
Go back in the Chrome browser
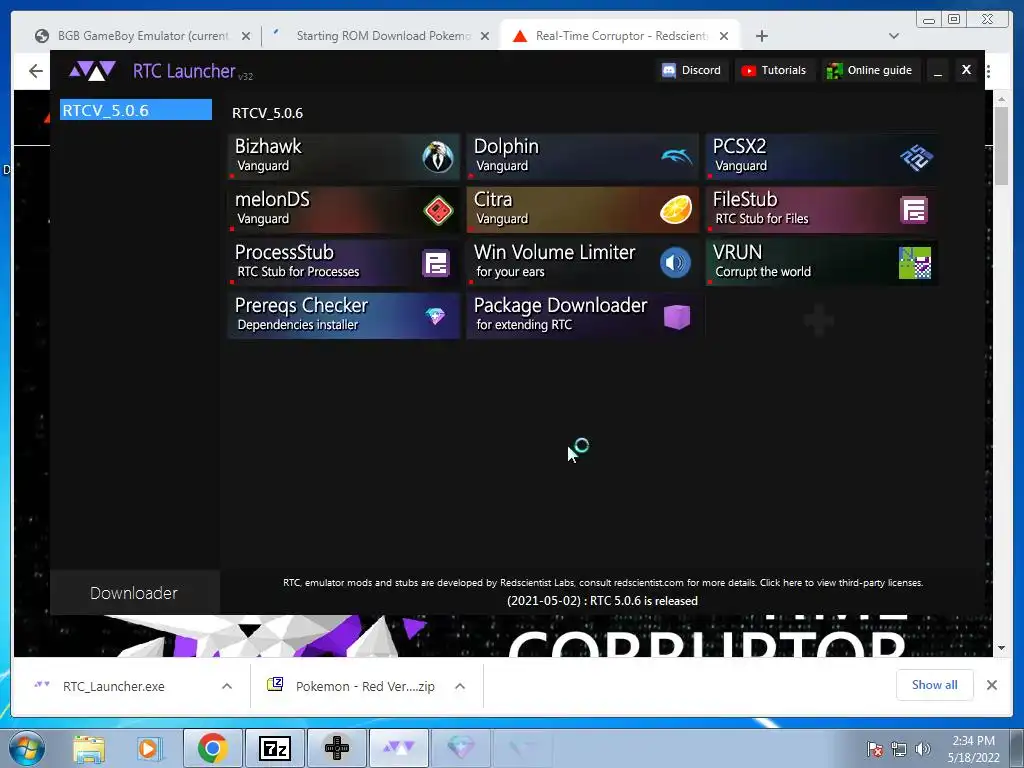coord(36,71)
